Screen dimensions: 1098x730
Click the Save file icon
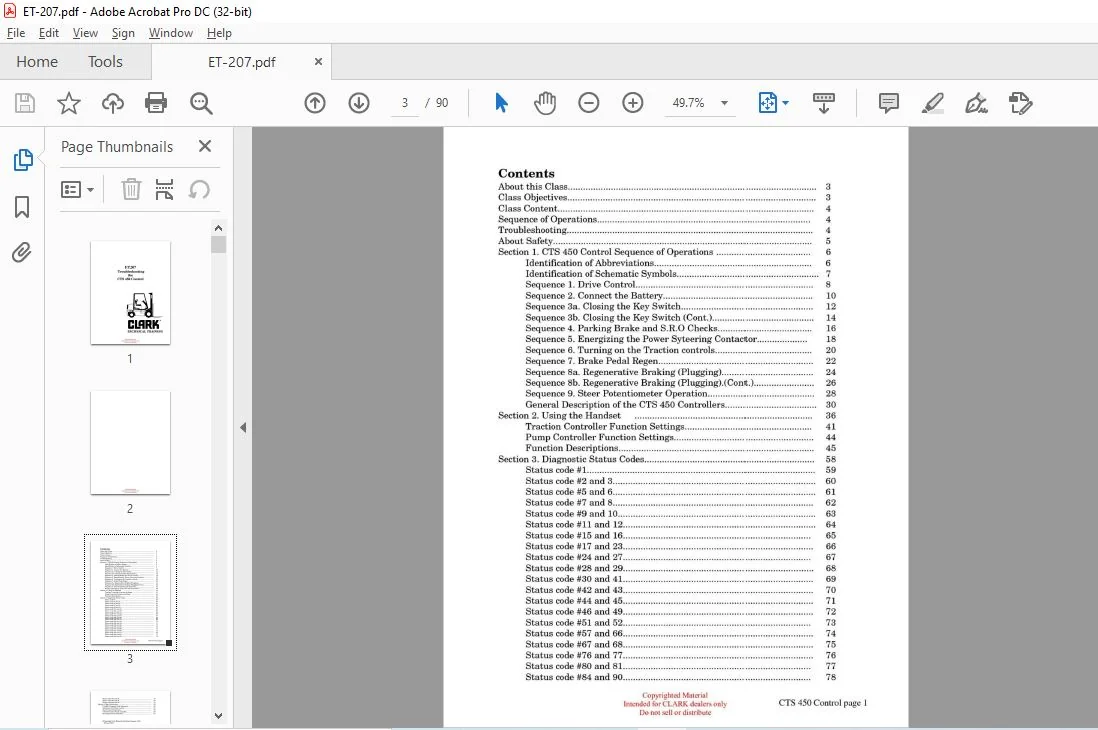click(x=25, y=103)
